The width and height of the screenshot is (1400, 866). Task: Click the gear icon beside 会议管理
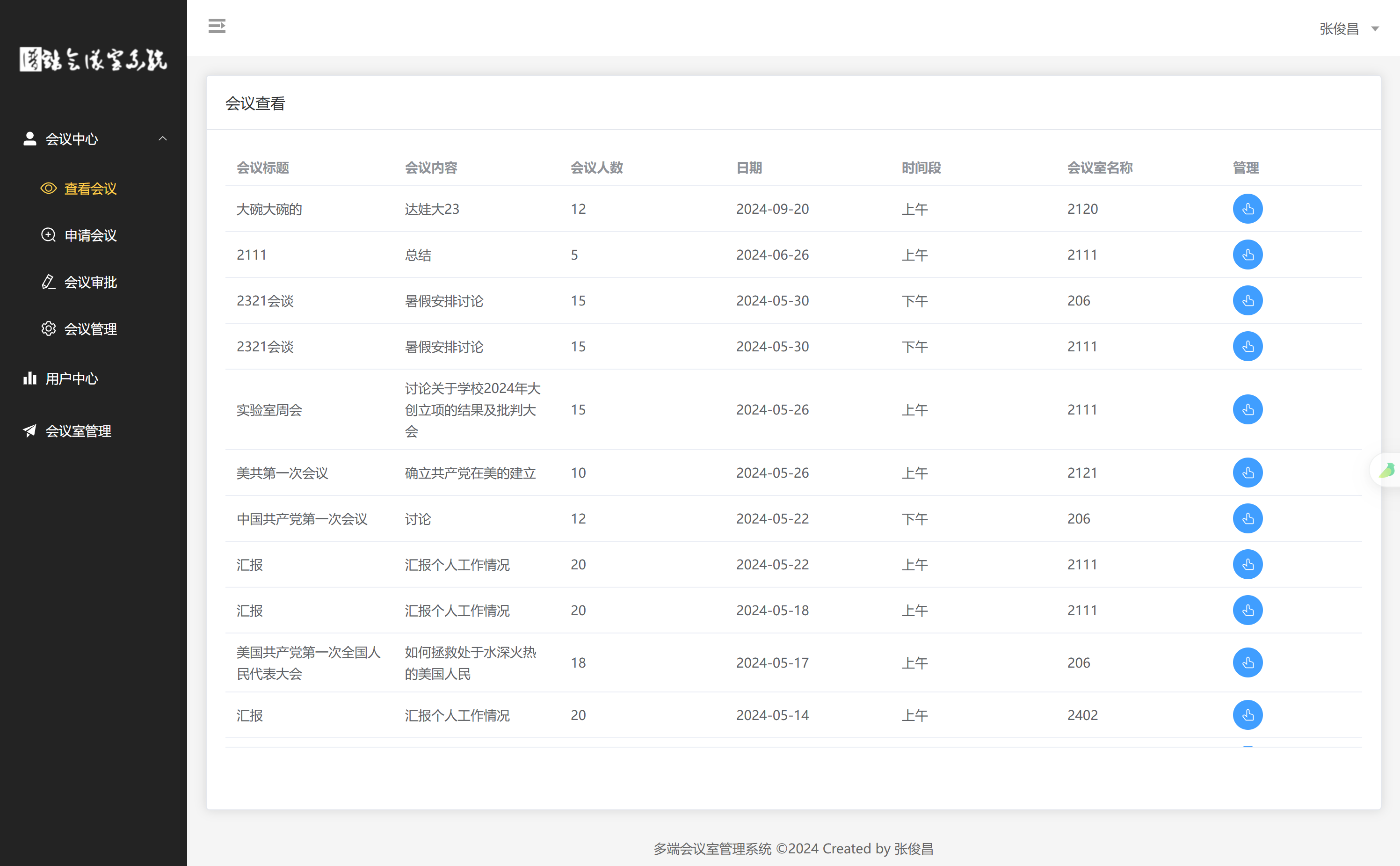(x=49, y=328)
